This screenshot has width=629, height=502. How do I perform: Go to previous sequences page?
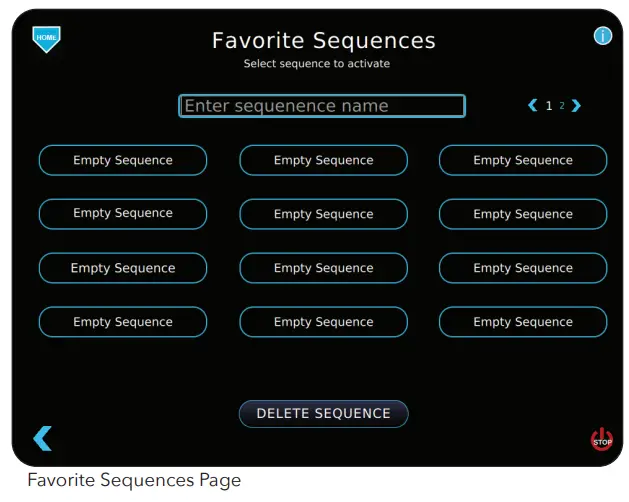point(533,106)
